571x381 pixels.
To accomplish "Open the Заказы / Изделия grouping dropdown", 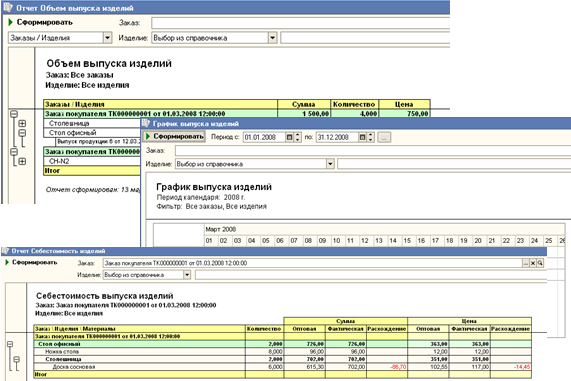I will 107,38.
